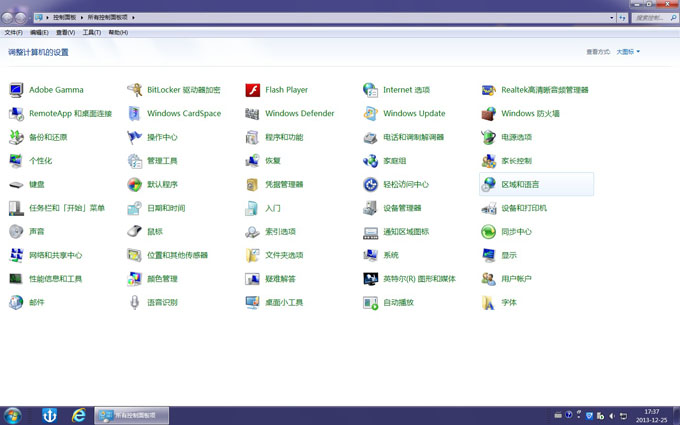Open 操作中心 flag icon
The image size is (680, 425).
point(134,137)
